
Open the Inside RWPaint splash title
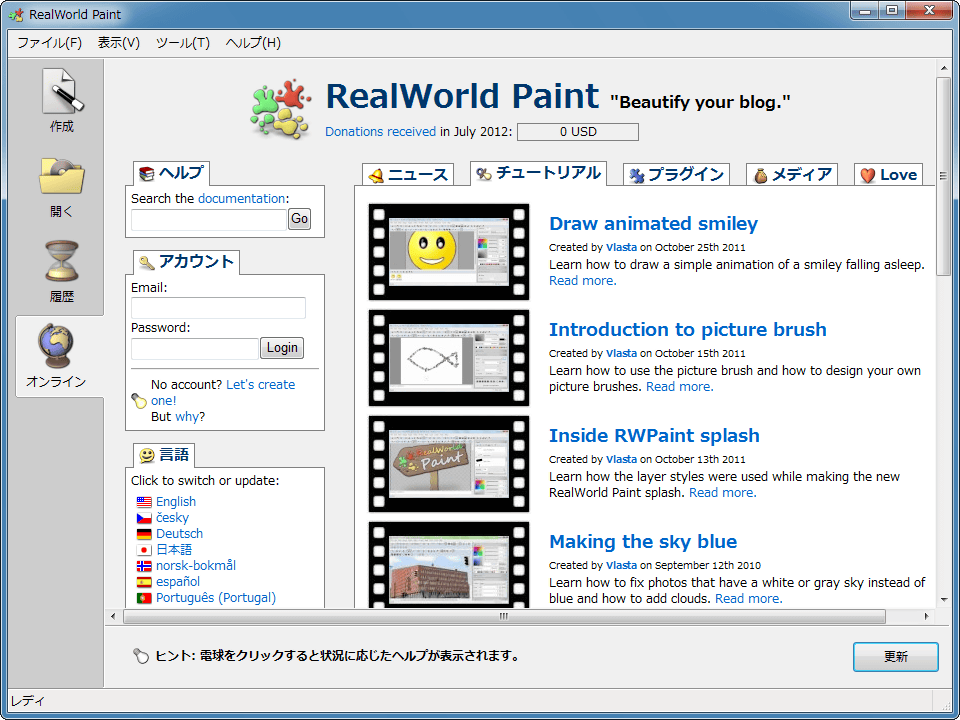pyautogui.click(x=654, y=435)
